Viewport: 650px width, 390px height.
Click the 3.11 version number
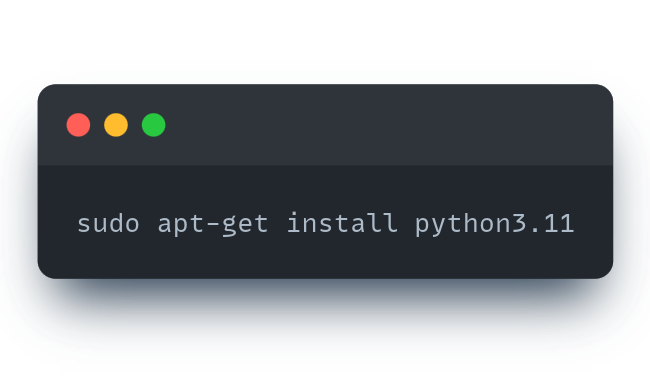point(543,224)
